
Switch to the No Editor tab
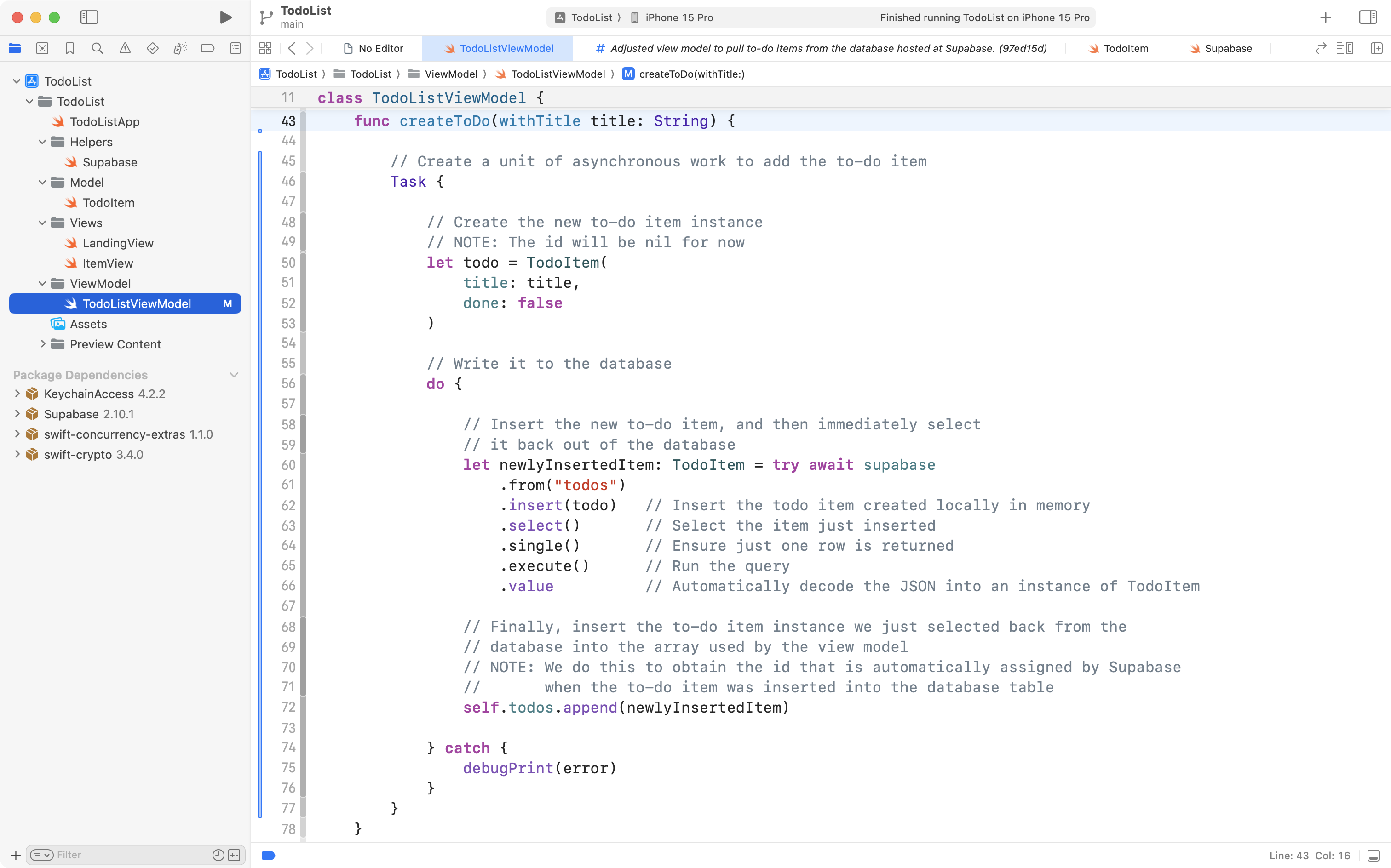click(x=374, y=48)
